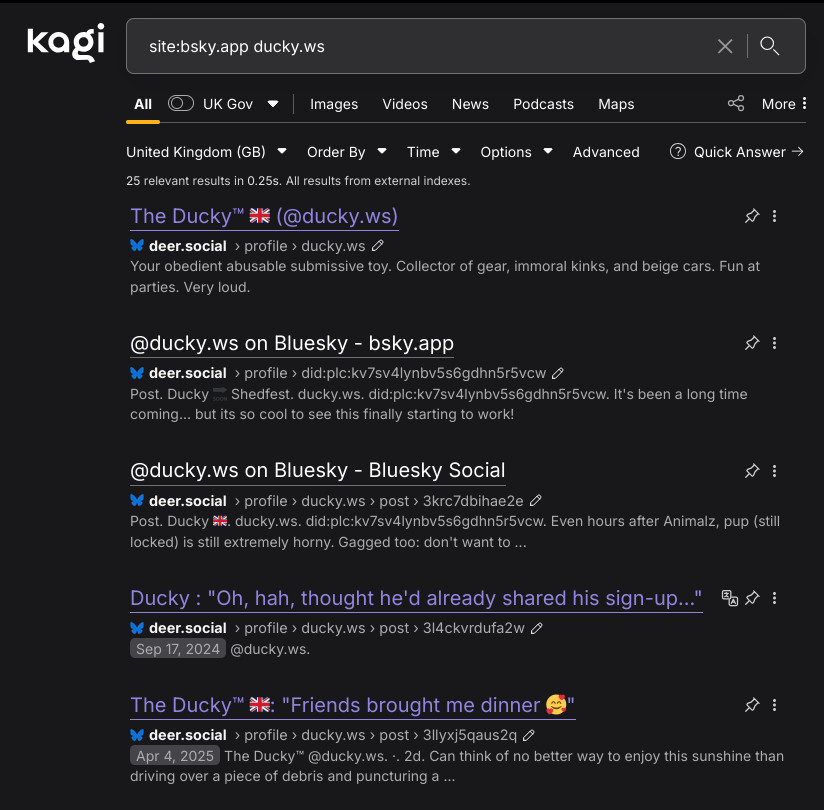Image resolution: width=824 pixels, height=810 pixels.
Task: Expand the UK Gov lens dropdown arrow
Action: [273, 104]
